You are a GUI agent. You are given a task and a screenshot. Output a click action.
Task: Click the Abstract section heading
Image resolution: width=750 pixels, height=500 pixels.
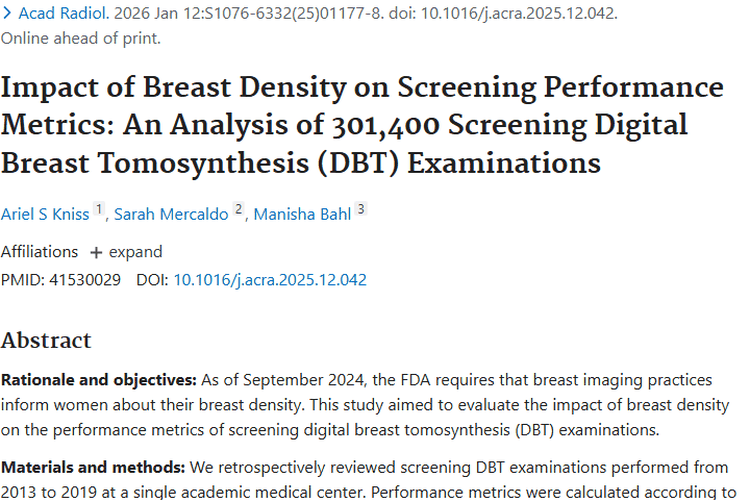tap(46, 340)
